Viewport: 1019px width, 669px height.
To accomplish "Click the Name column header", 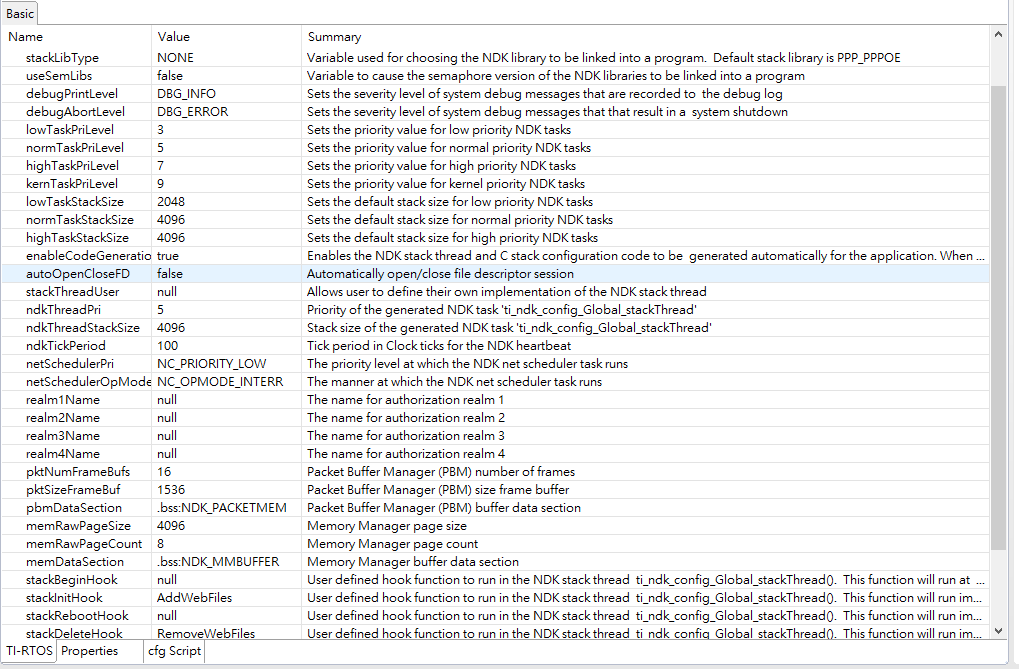I will (25, 37).
